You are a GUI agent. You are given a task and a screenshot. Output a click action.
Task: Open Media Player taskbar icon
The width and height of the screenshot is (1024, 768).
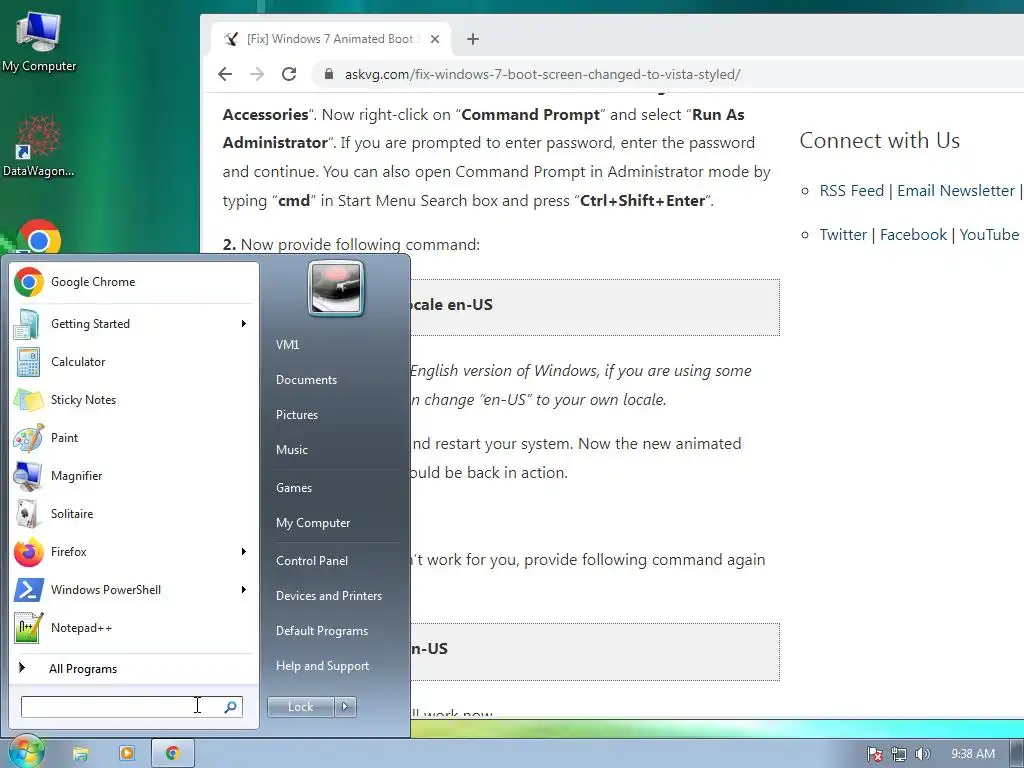[126, 753]
